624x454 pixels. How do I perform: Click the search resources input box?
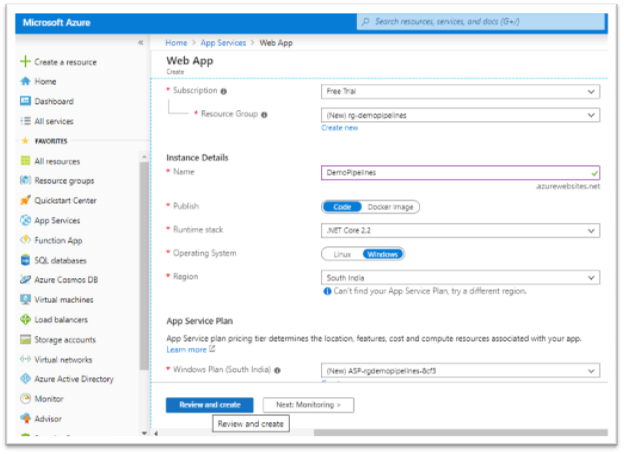481,21
